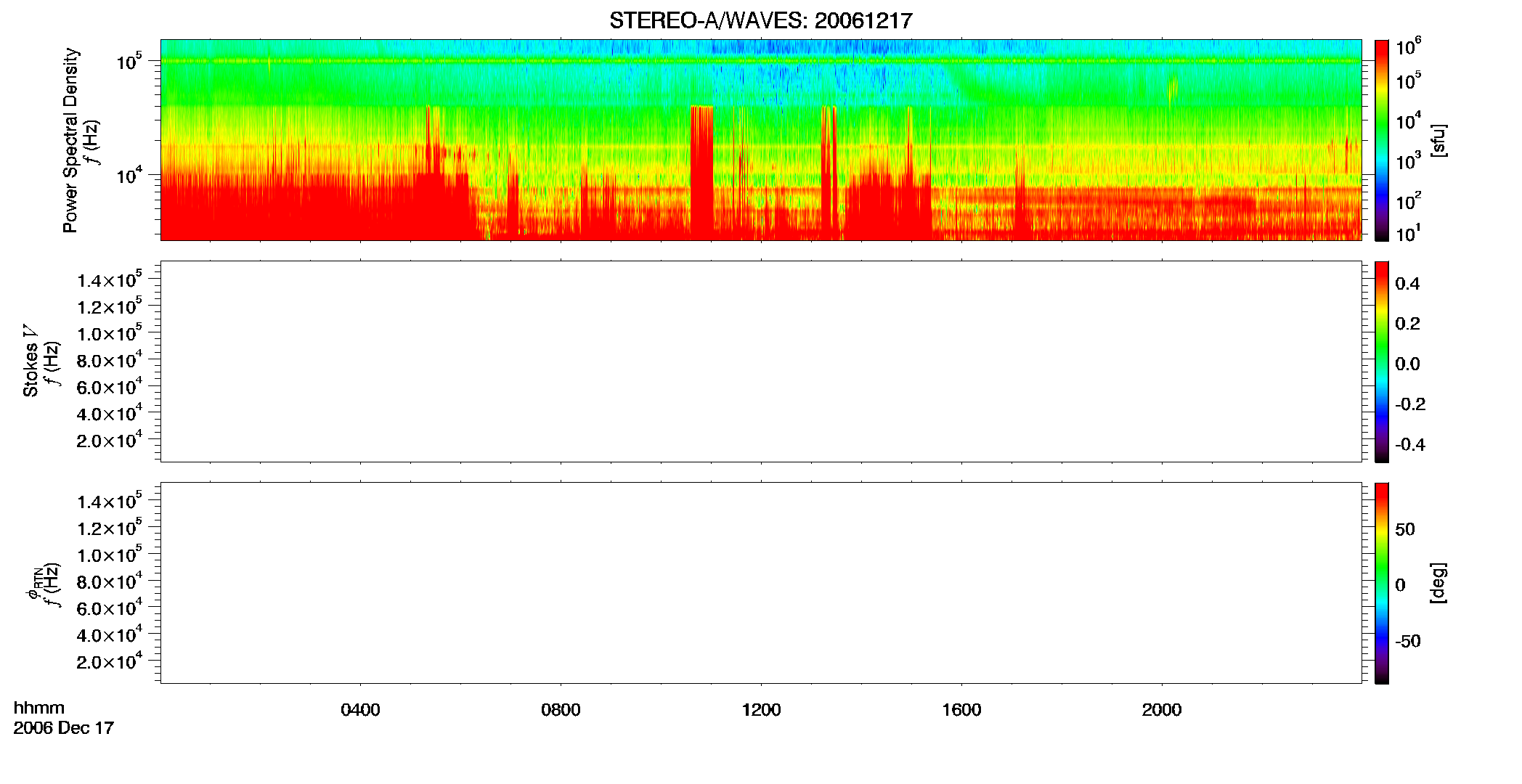
Task: Click the 0400 time tick label
Action: (360, 710)
